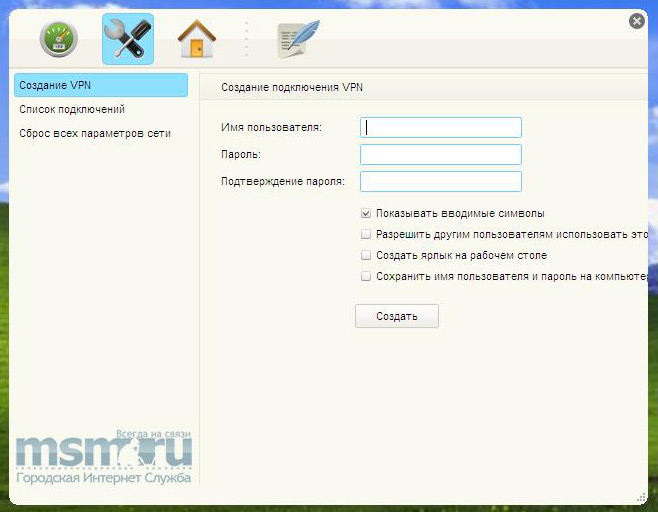Uncheck Показывать вводимые символы
658x512 pixels.
(366, 214)
